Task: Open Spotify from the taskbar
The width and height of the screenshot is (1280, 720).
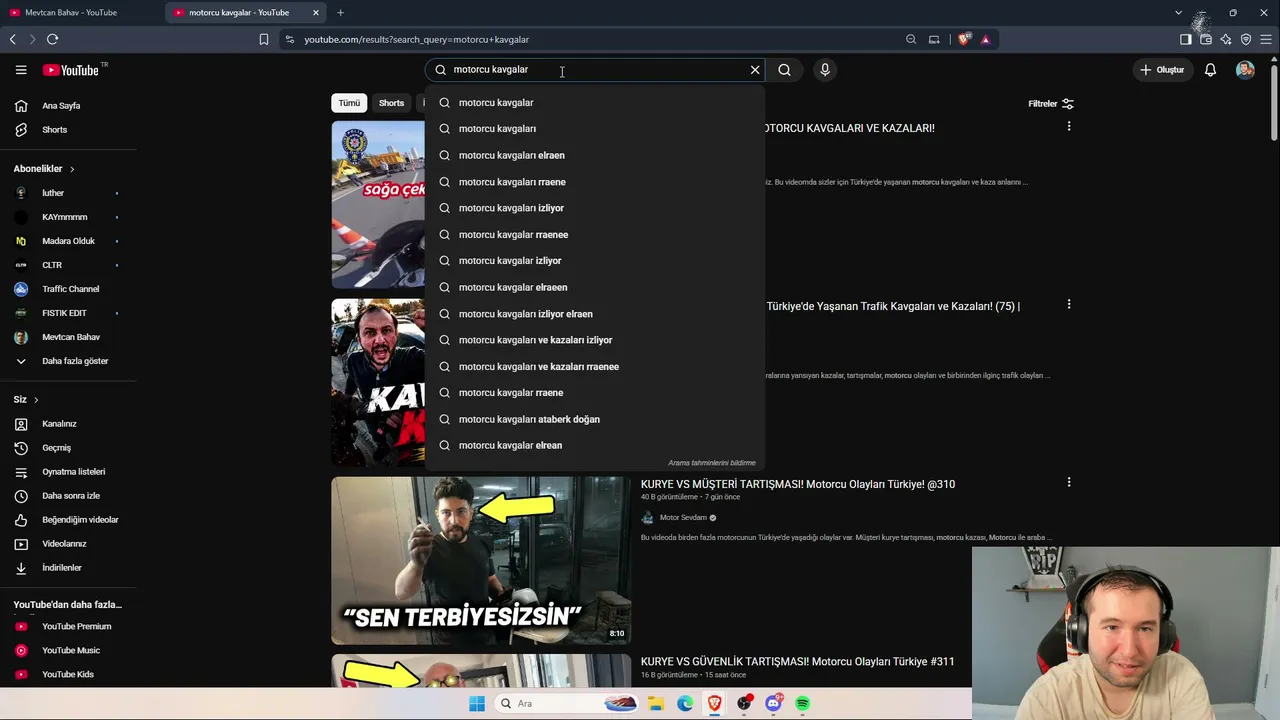Action: 802,703
